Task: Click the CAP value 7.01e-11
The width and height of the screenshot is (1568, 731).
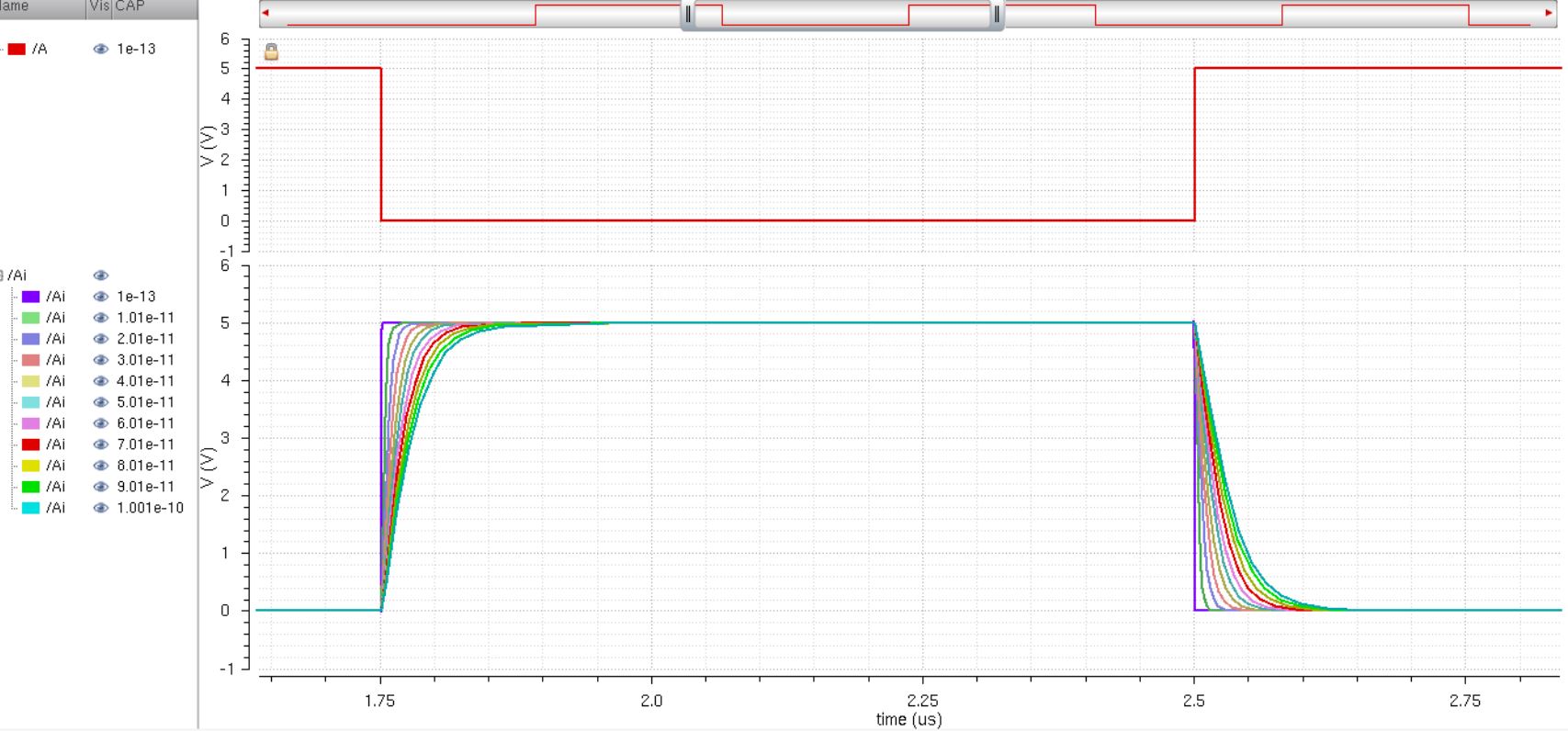Action: 145,444
